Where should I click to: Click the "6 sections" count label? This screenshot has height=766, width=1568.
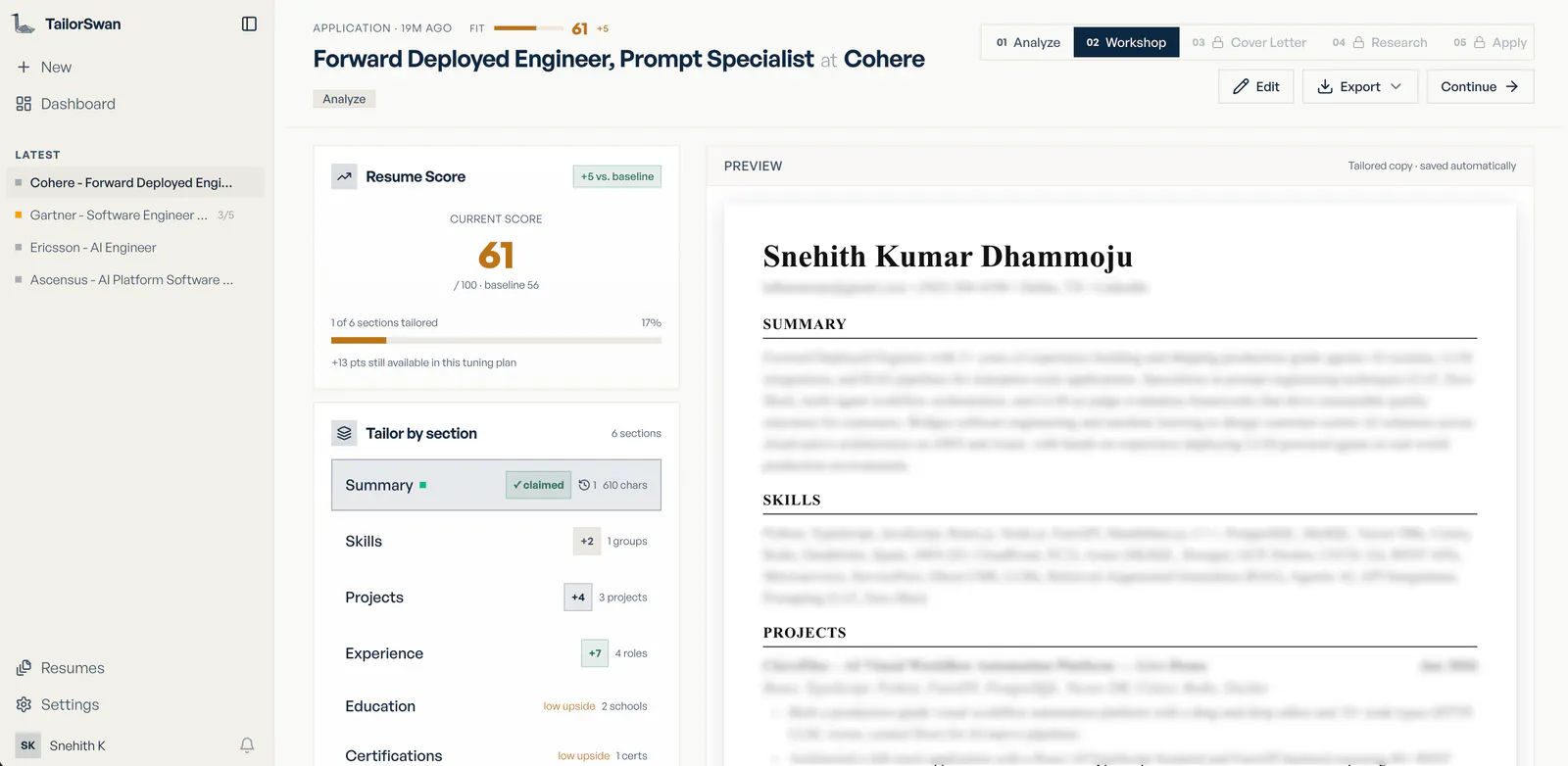point(636,433)
